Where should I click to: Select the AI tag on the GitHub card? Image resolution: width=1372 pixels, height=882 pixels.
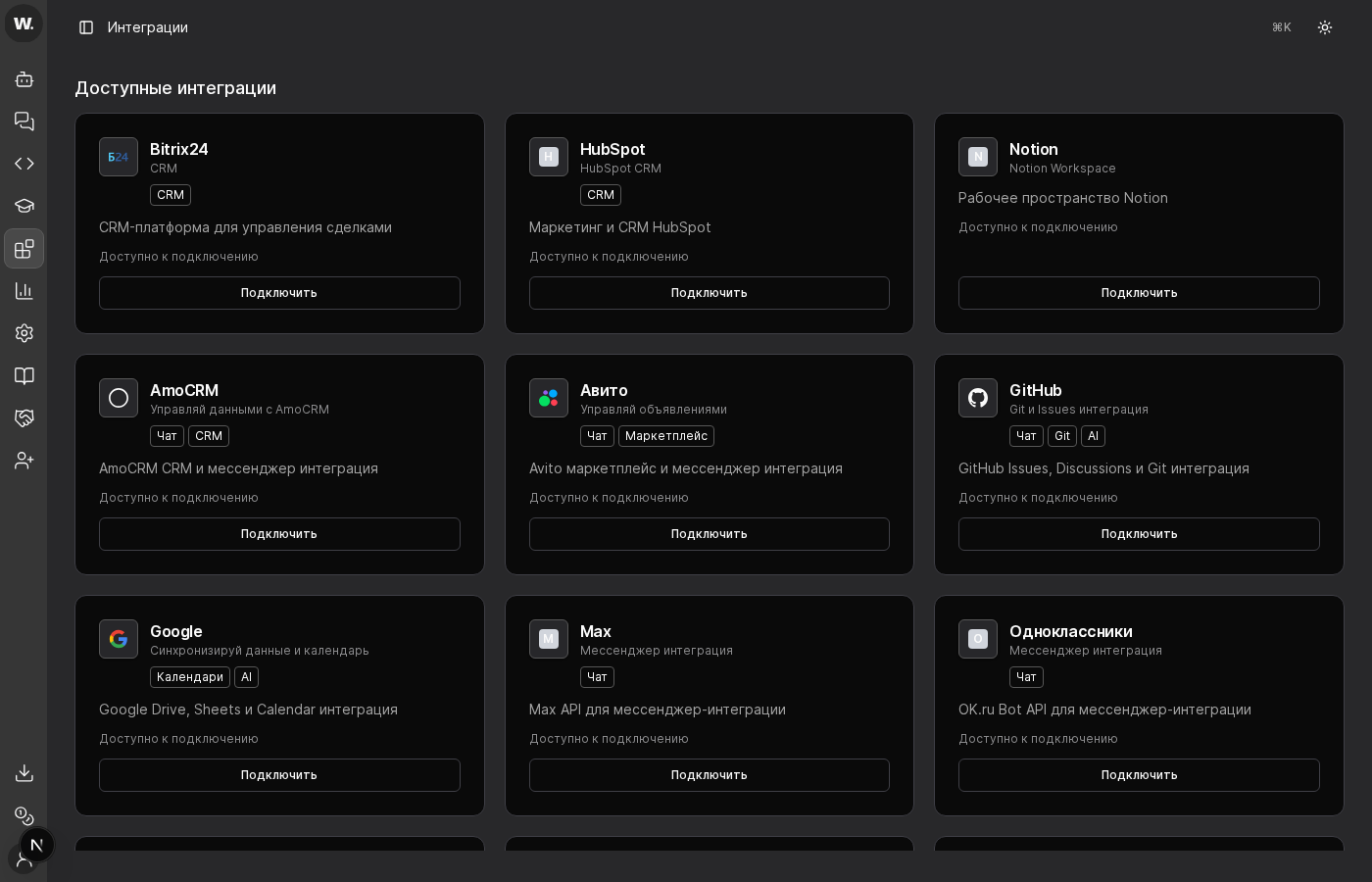(x=1094, y=436)
